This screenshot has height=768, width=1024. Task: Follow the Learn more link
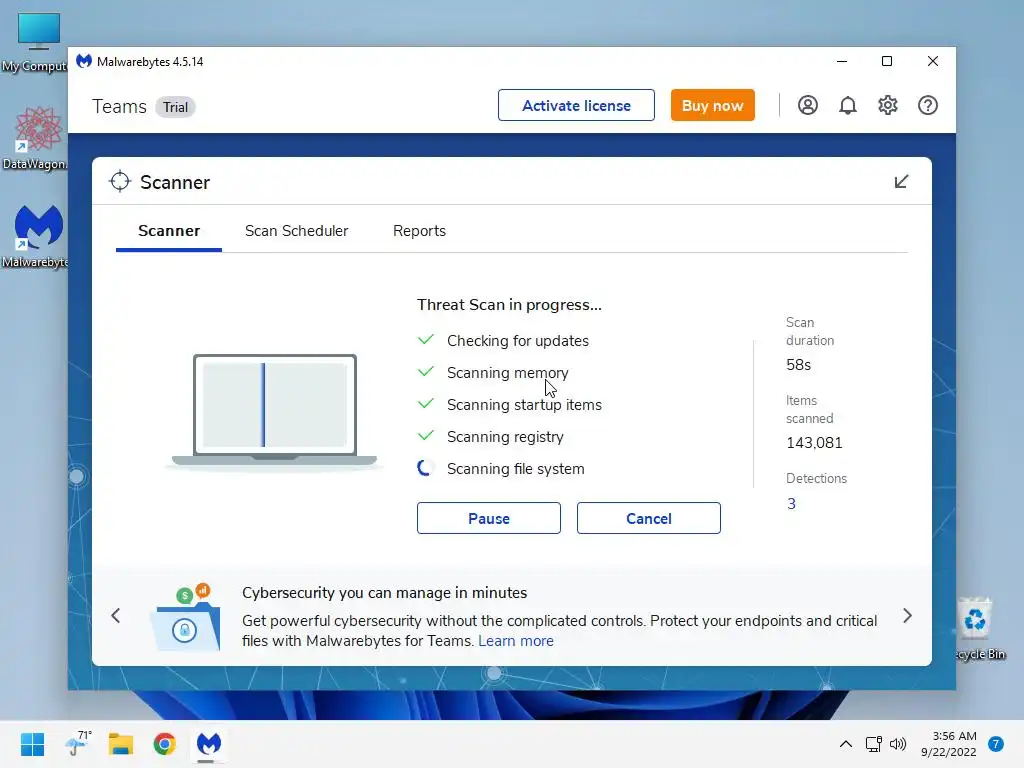pyautogui.click(x=516, y=641)
